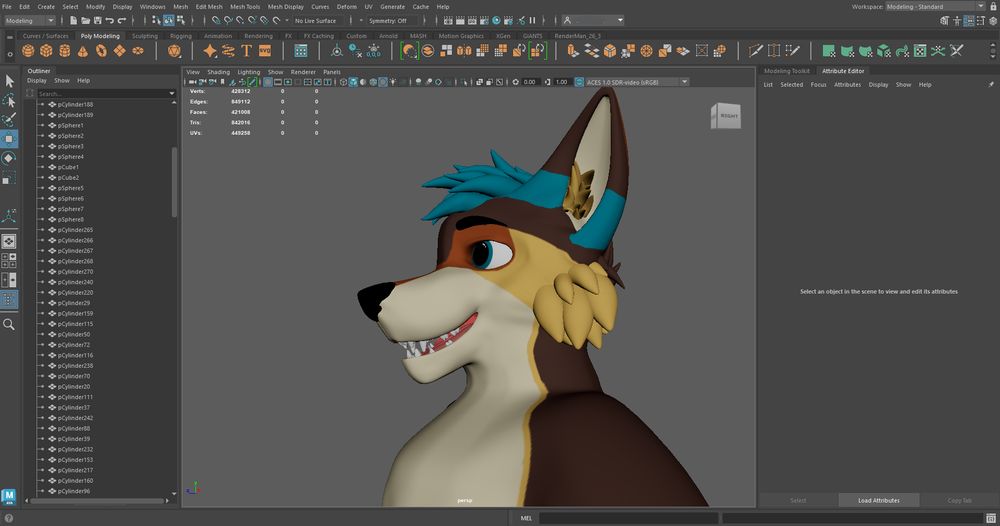Click the RIGHT face of the ViewCube
The image size is (1000, 526).
click(x=728, y=116)
